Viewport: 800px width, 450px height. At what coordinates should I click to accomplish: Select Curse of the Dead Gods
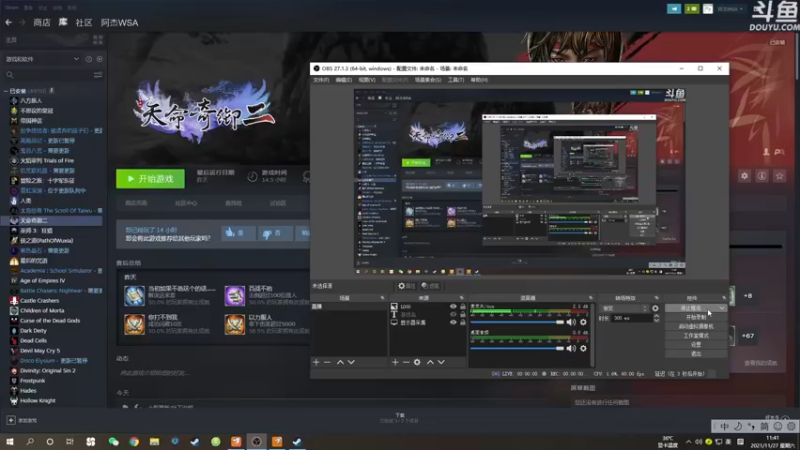pos(50,320)
